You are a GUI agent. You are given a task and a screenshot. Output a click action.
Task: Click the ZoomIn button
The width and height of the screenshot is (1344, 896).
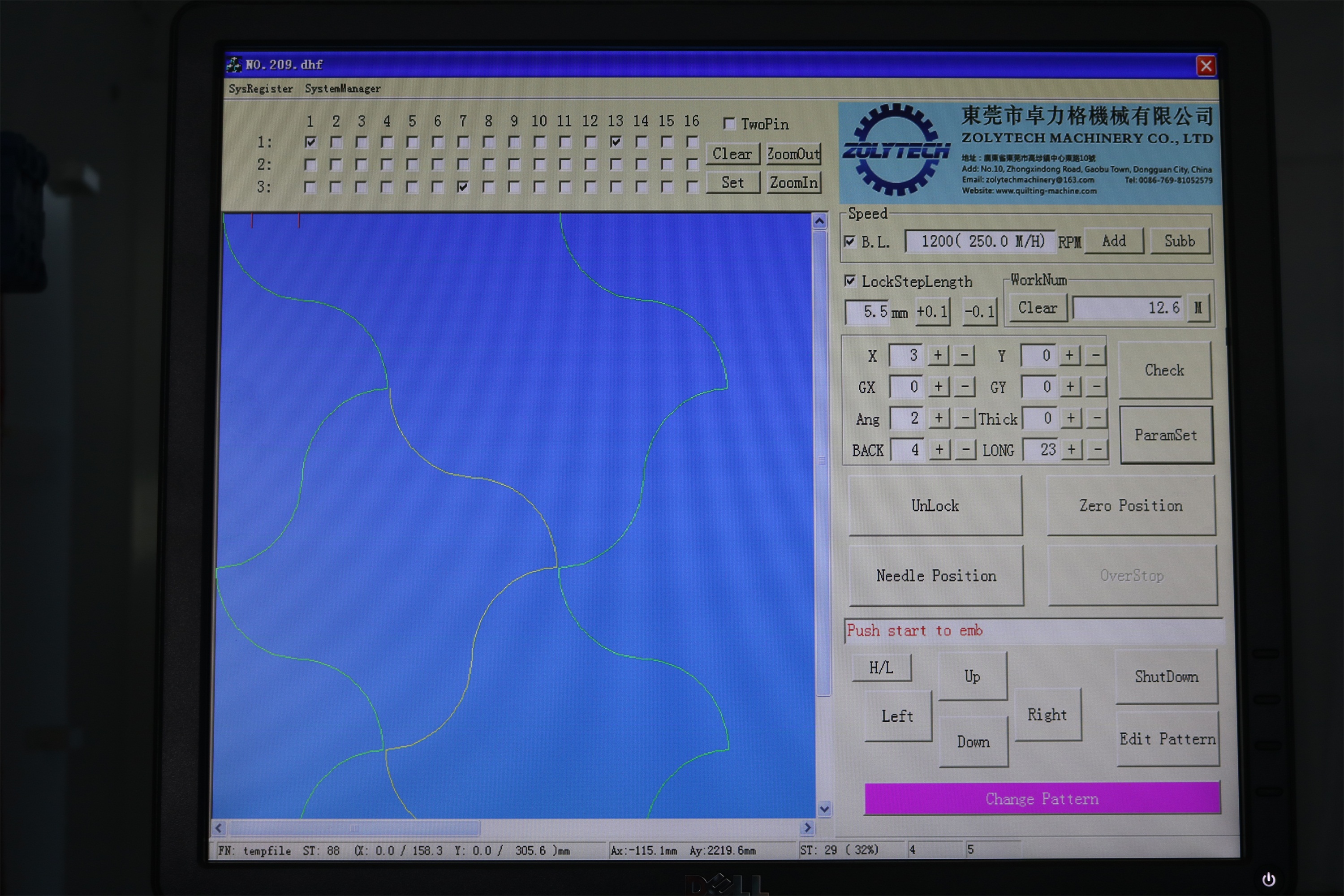(793, 182)
